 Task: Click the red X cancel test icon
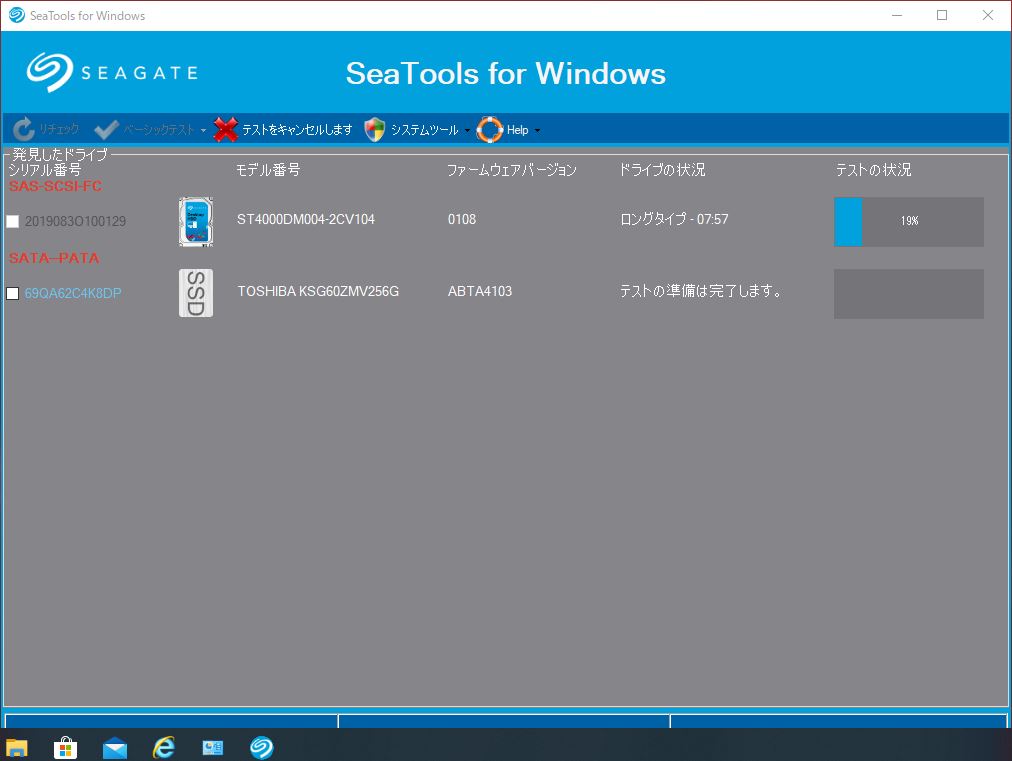point(225,130)
